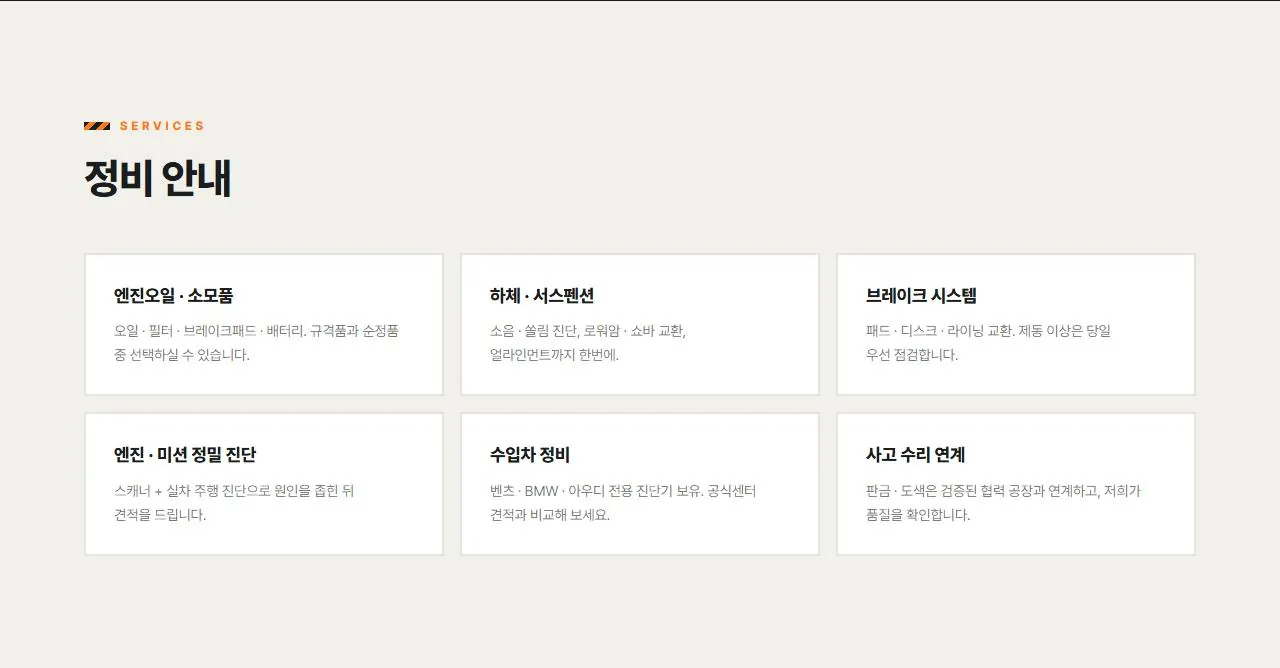Screen dimensions: 1280x668
Task: Click the 패드 · 디스크 · 라이닝 교환 description
Action: pyautogui.click(x=988, y=343)
